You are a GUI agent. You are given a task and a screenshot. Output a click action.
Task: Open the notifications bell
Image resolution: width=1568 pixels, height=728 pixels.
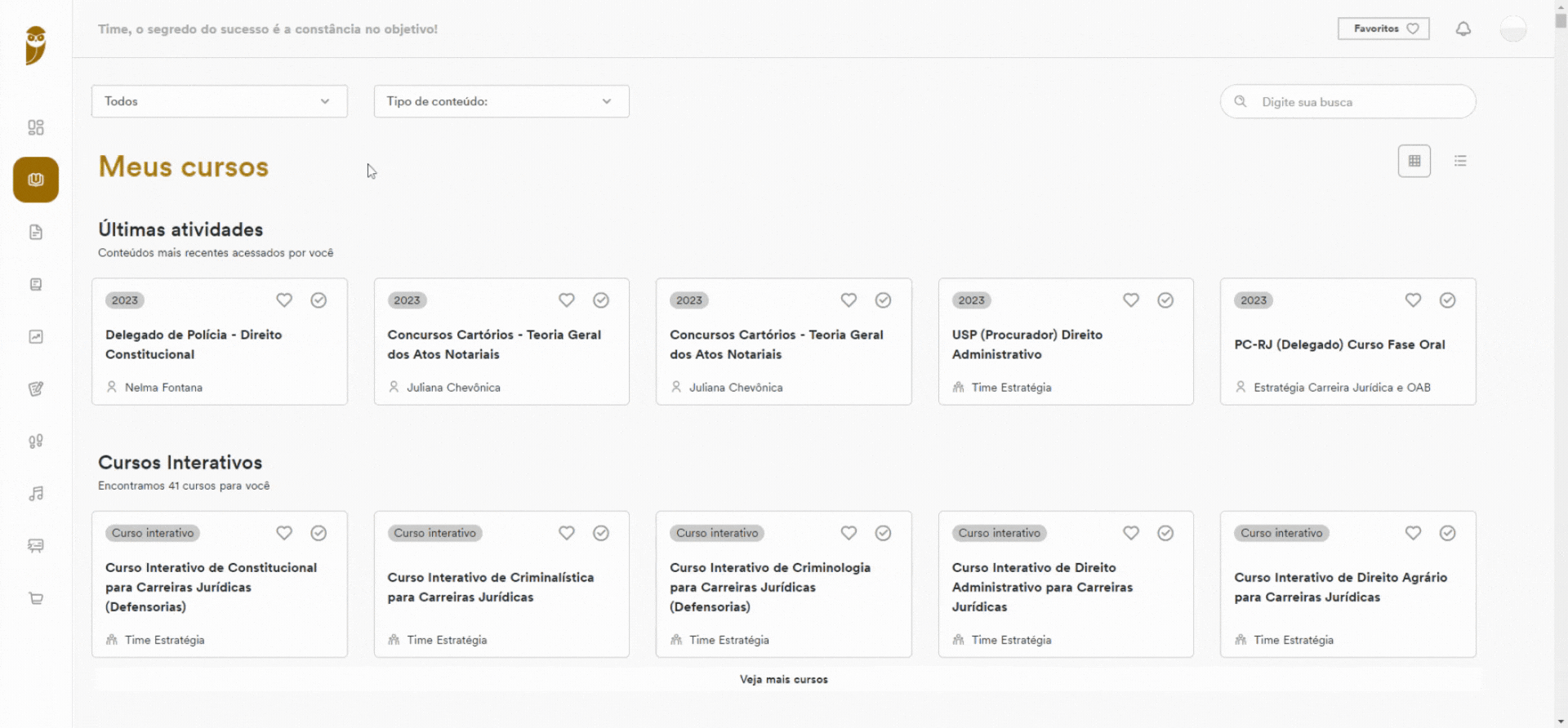click(x=1463, y=29)
